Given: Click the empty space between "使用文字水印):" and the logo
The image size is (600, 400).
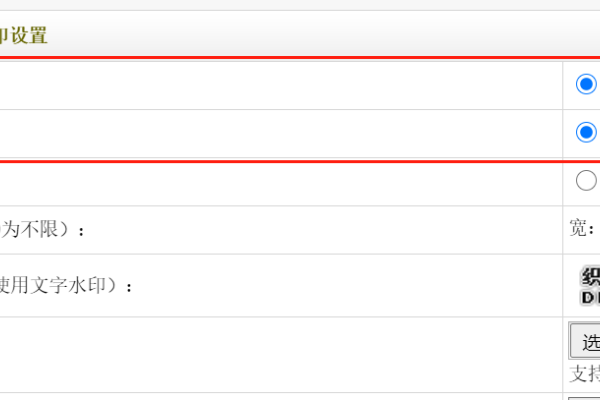Looking at the screenshot, I should click(350, 286).
